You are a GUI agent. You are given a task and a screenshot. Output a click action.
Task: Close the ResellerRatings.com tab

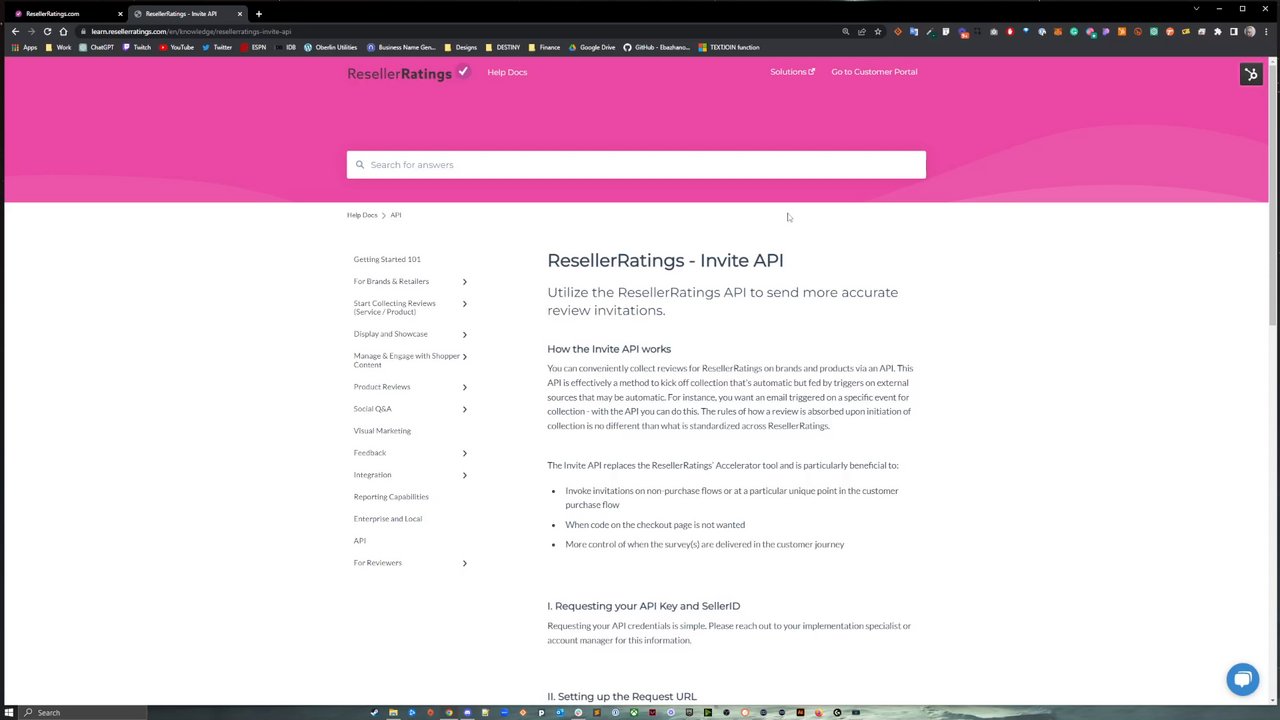(x=120, y=14)
